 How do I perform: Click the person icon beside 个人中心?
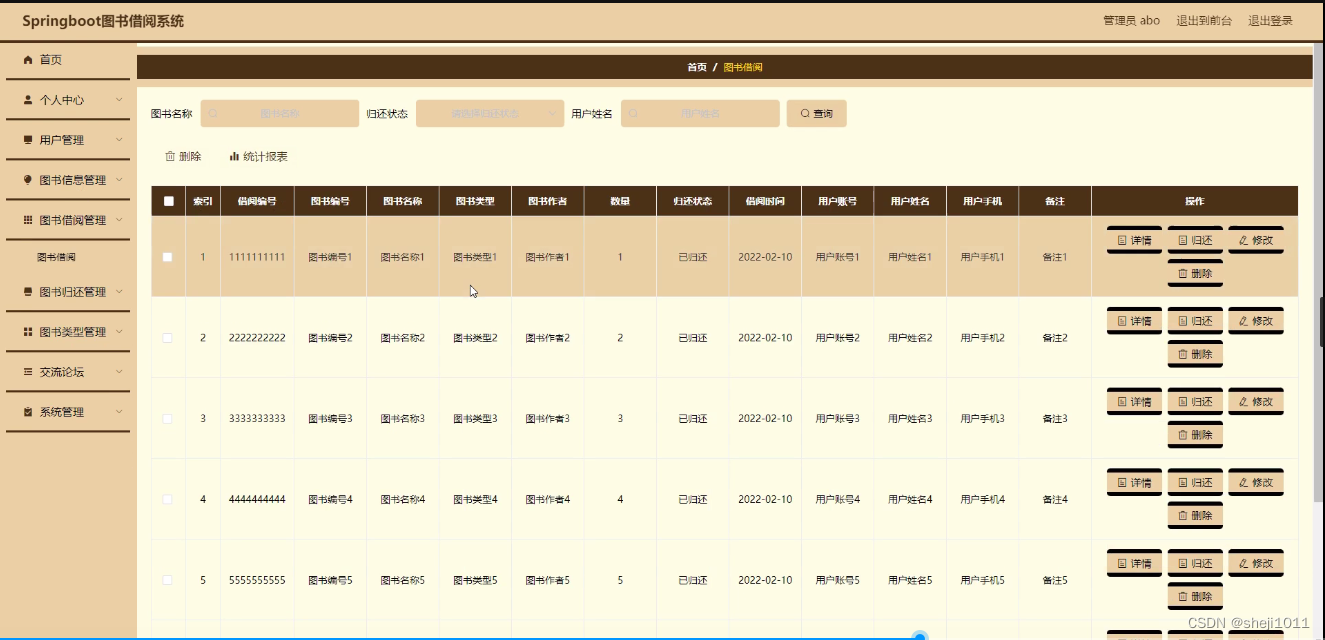point(27,99)
